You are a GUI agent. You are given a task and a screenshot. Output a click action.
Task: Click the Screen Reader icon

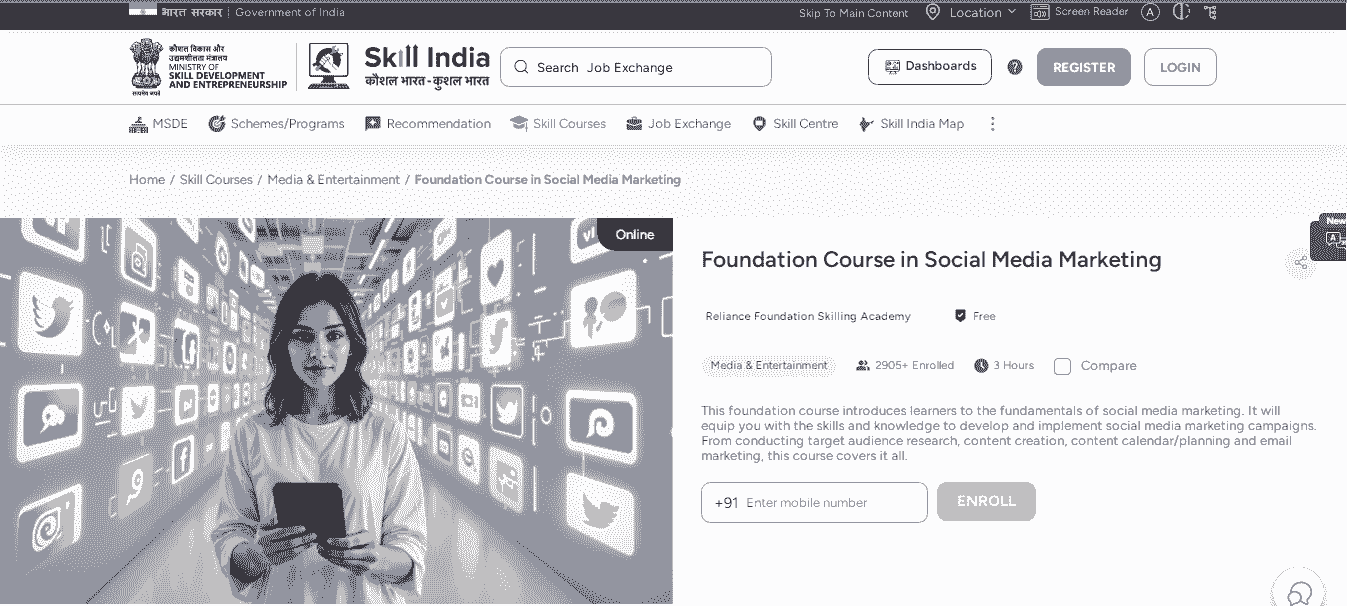click(1040, 12)
